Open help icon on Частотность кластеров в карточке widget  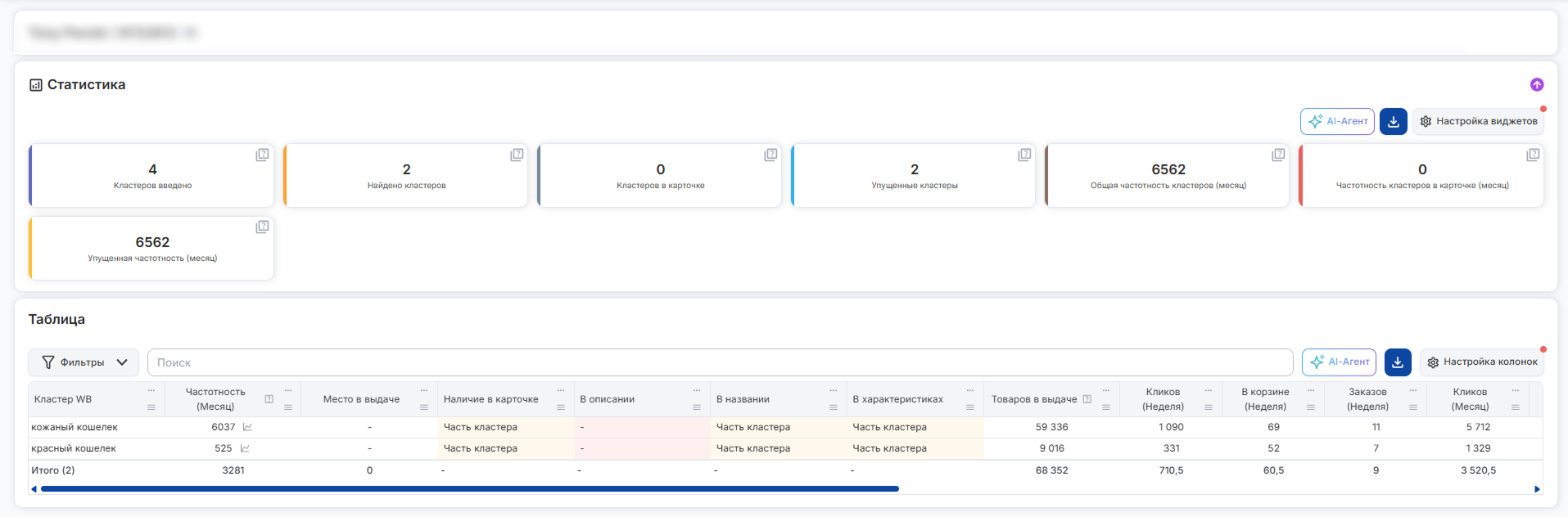[1533, 155]
